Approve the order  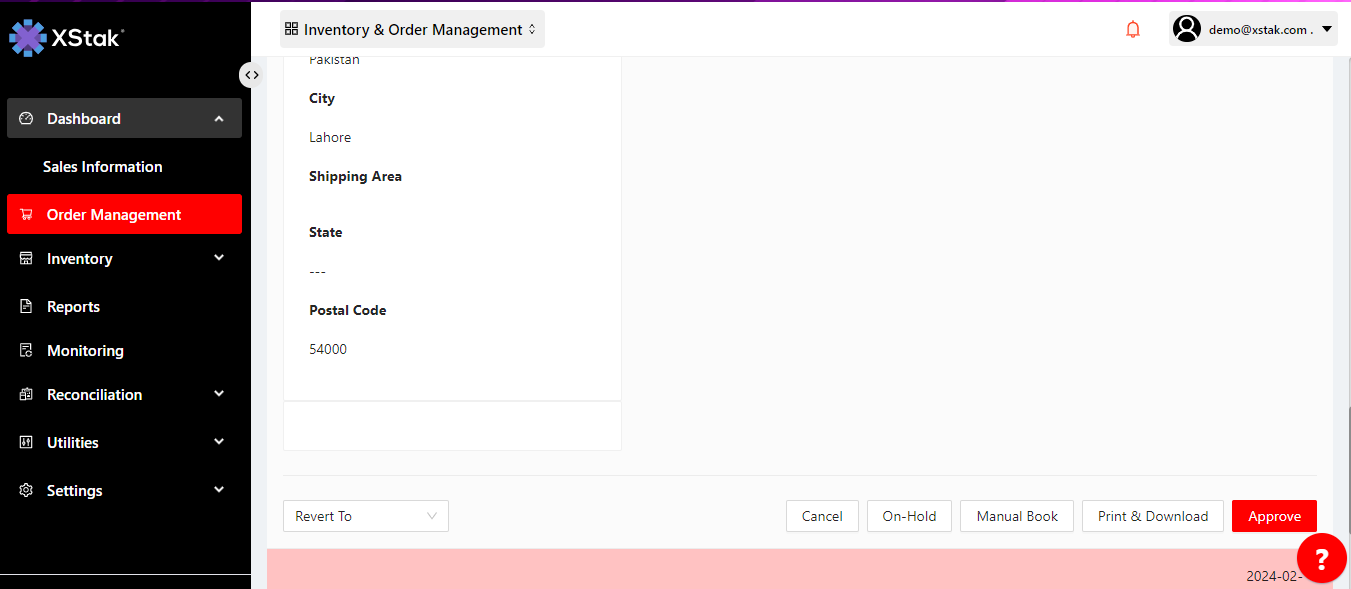coord(1274,516)
